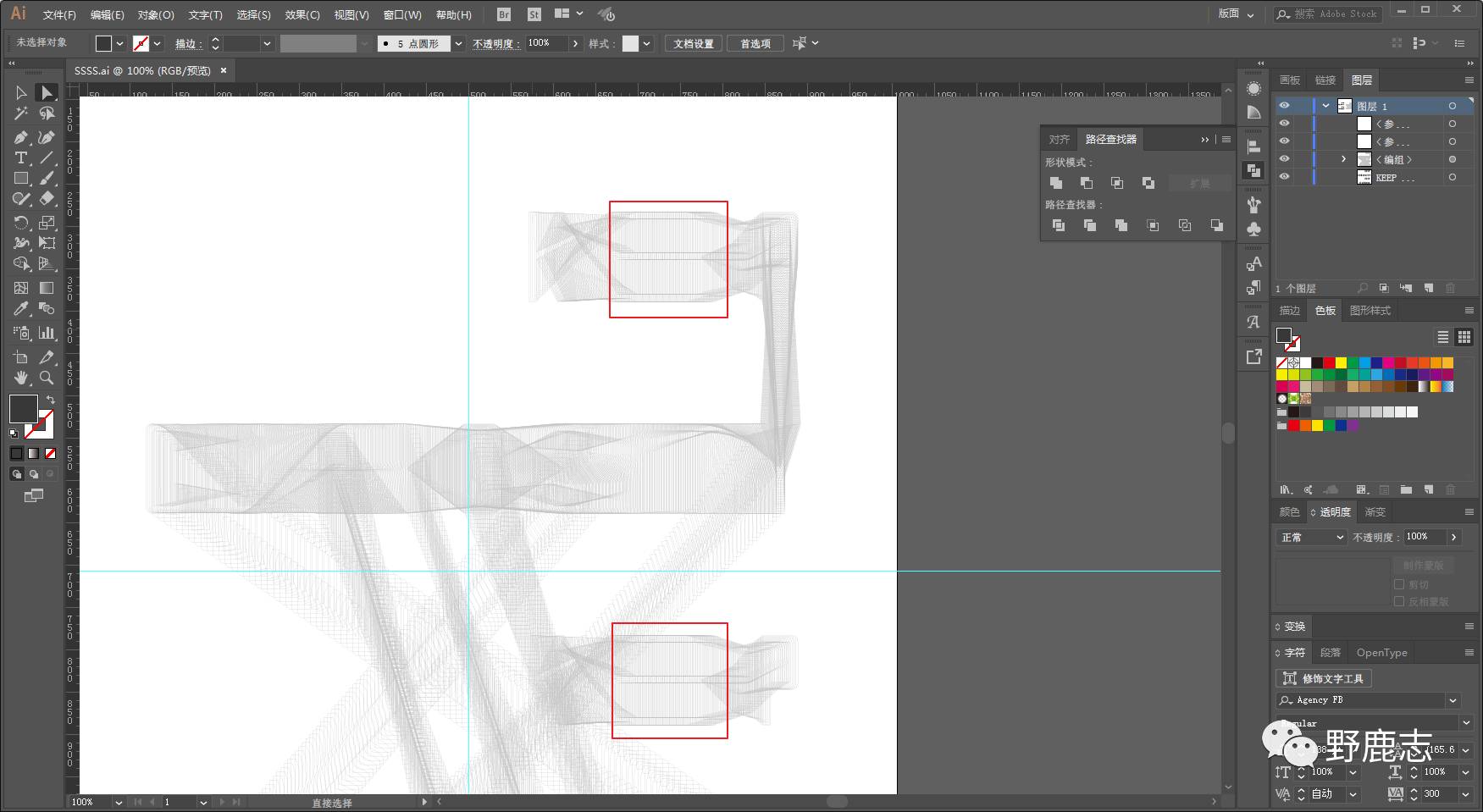This screenshot has width=1483, height=812.
Task: Expand the 编组 group in layers
Action: 1343,159
